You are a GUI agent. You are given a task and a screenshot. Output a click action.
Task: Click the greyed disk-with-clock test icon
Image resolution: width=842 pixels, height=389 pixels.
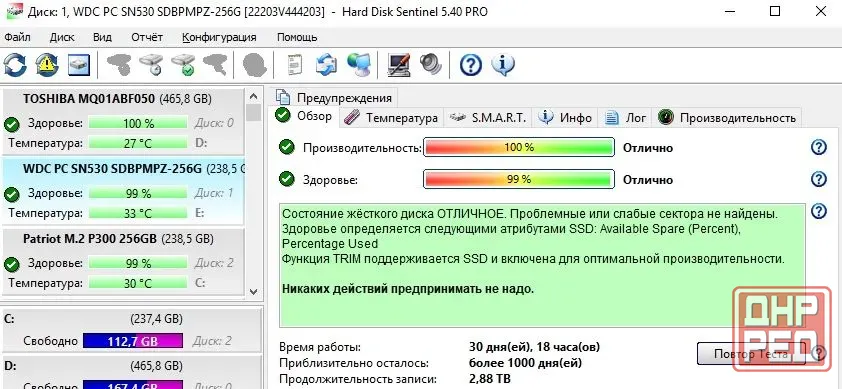tap(151, 65)
